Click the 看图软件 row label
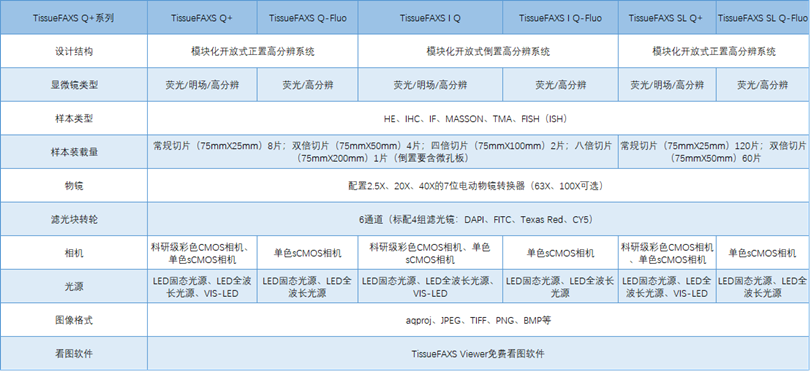The height and width of the screenshot is (371, 810). point(74,353)
